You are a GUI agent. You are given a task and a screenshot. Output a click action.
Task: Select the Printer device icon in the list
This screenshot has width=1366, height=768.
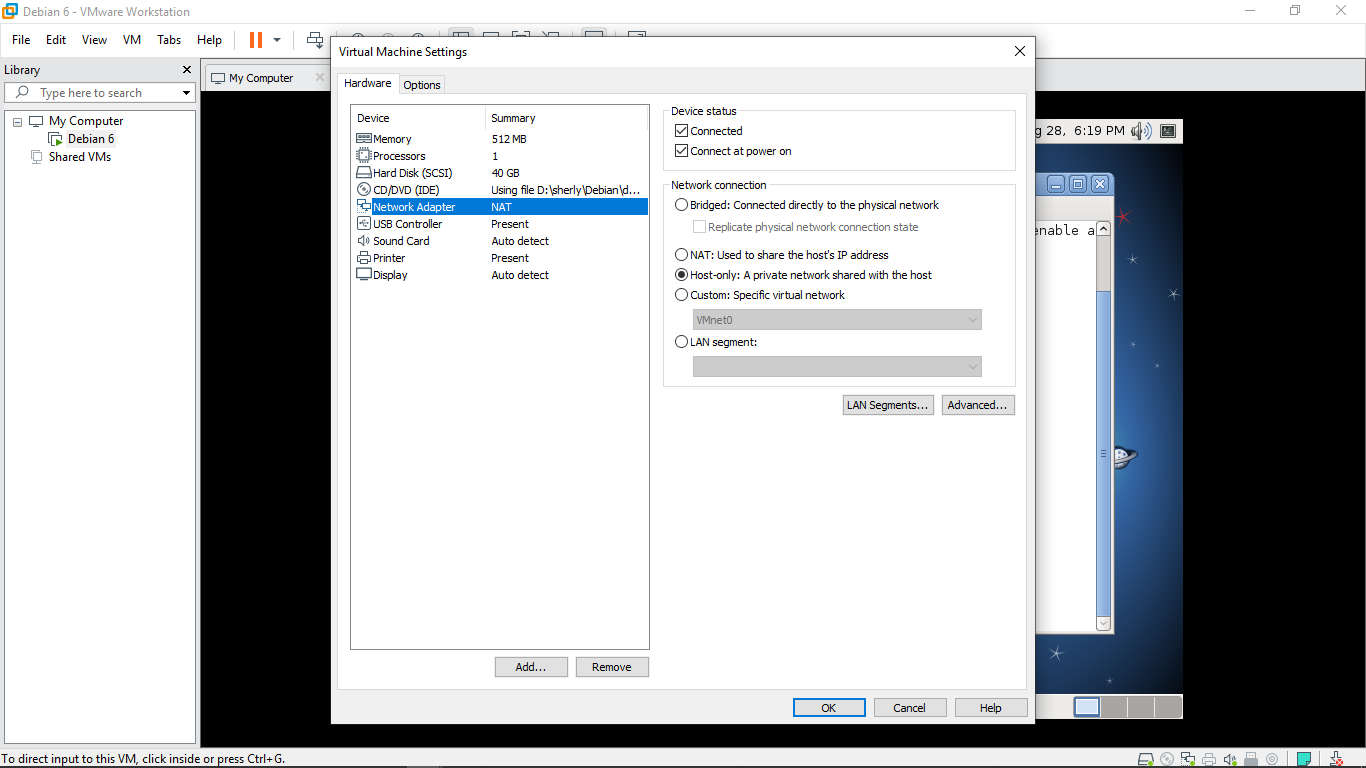[x=364, y=258]
